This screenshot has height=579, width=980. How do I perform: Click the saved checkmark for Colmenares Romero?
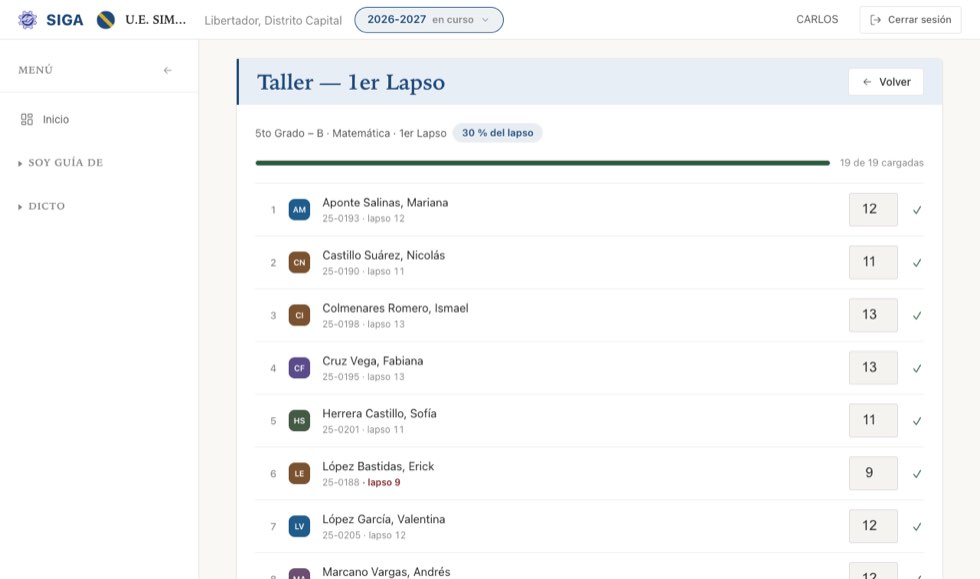(917, 316)
